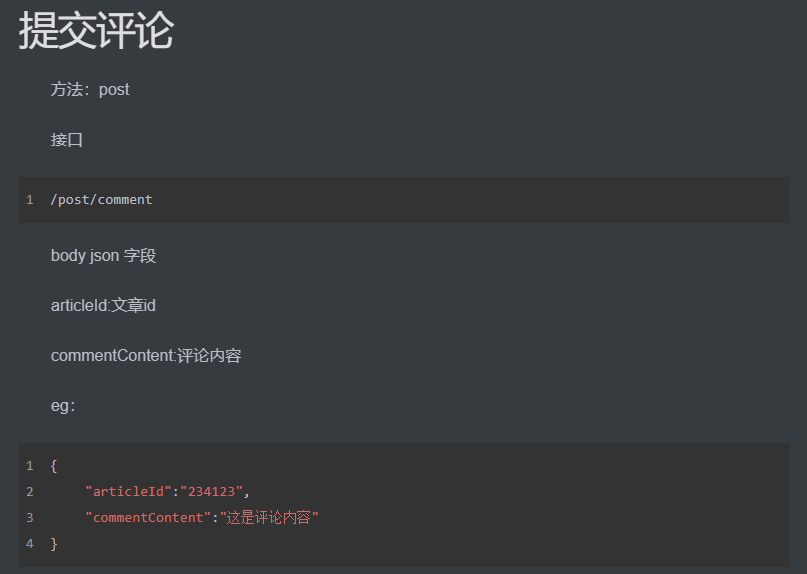This screenshot has height=574, width=807.
Task: Click the articleId:文章id description
Action: pyautogui.click(x=103, y=305)
